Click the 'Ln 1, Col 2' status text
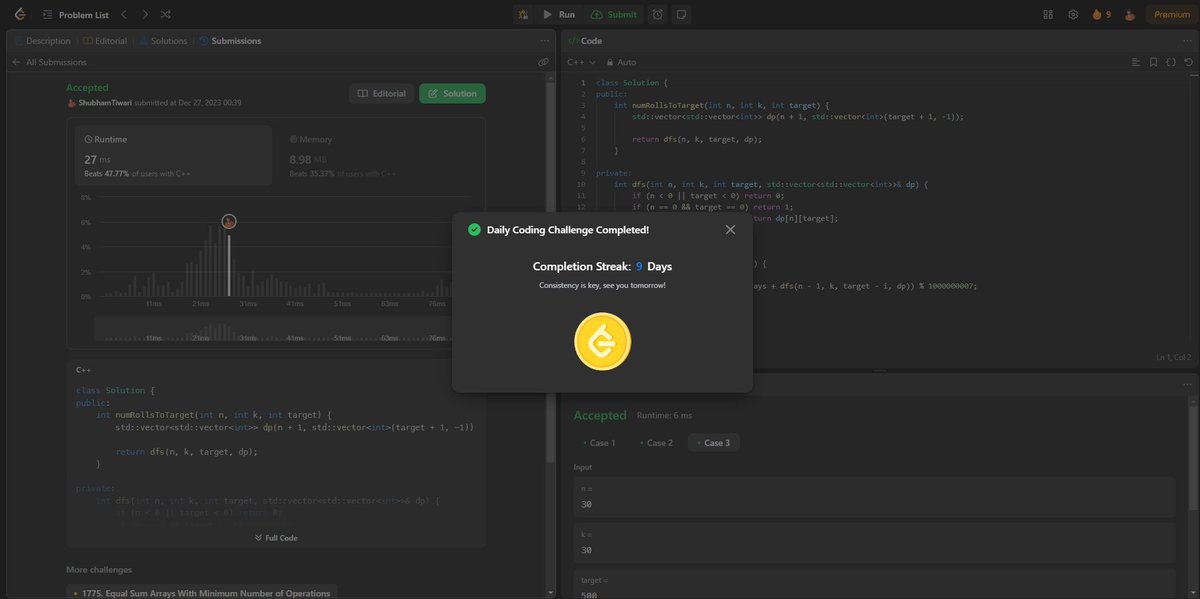This screenshot has width=1200, height=599. pyautogui.click(x=1173, y=357)
